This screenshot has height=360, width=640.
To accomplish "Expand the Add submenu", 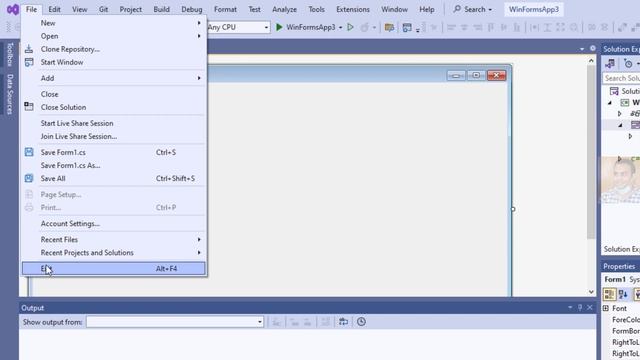I will click(x=113, y=78).
